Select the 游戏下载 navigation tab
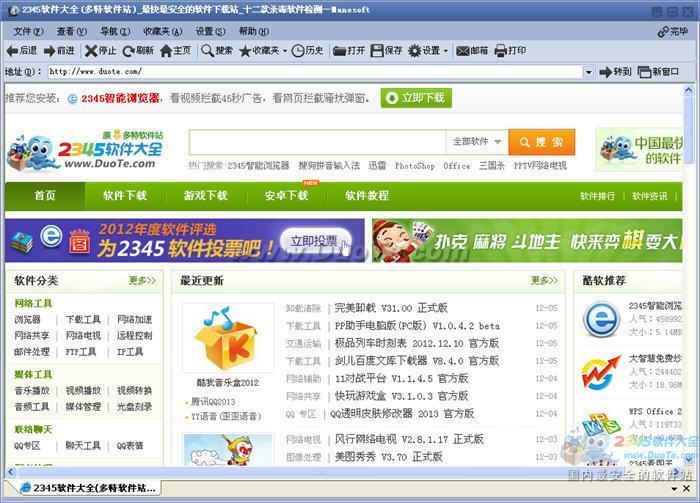 (205, 196)
